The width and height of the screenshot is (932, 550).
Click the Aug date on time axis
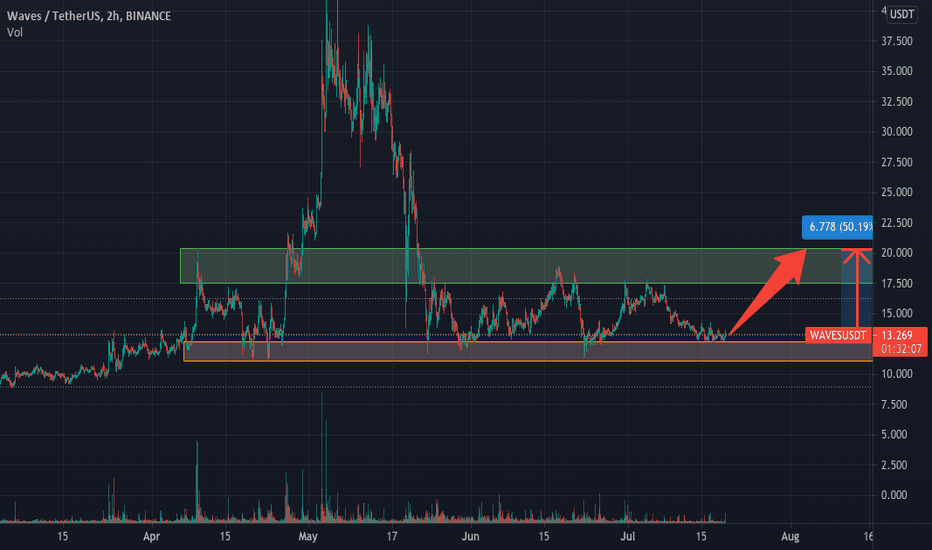click(x=790, y=536)
